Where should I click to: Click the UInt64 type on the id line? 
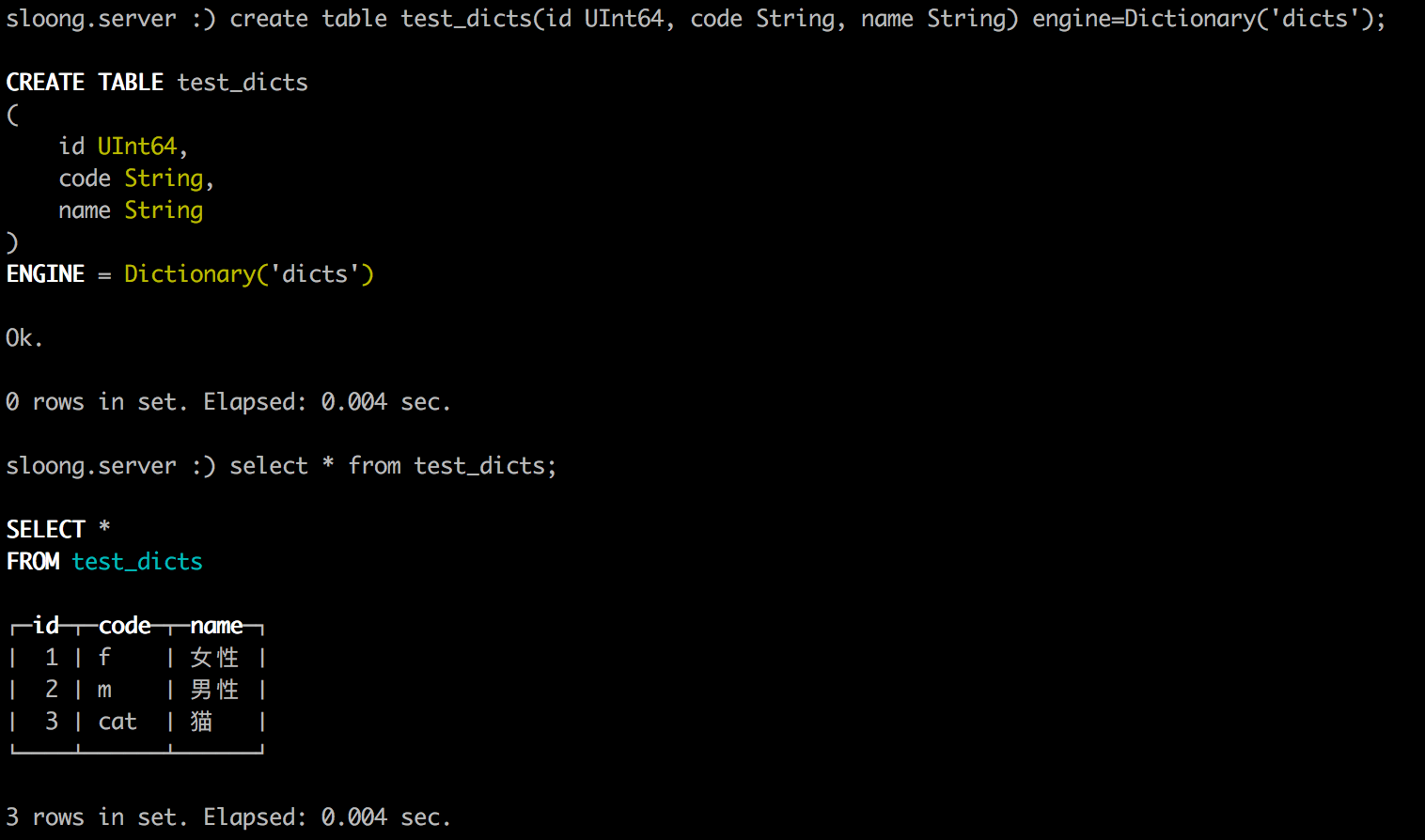(x=137, y=147)
